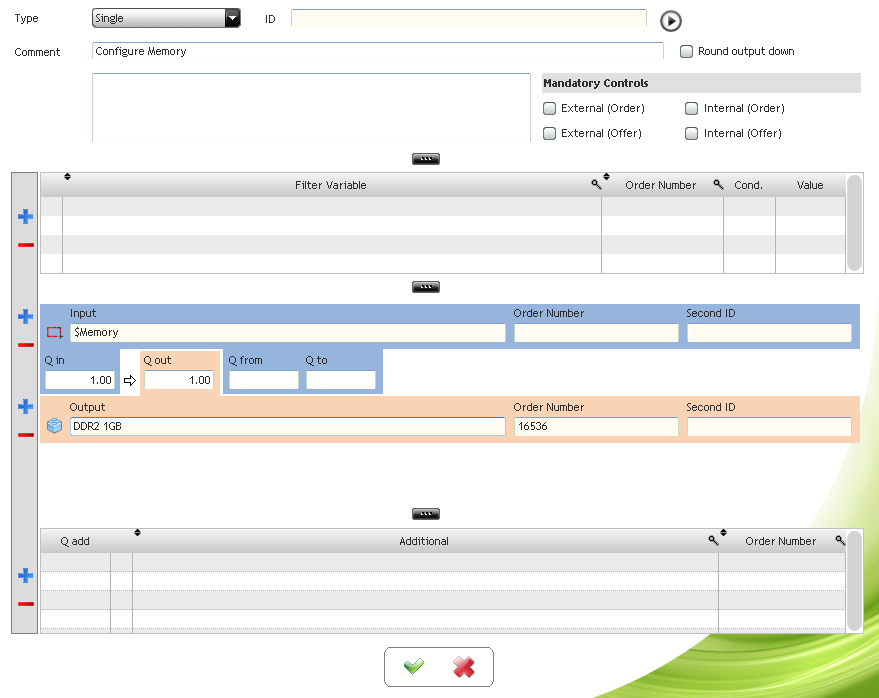Viewport: 879px width, 698px height.
Task: Add an additional item row with plus
Action: point(25,575)
